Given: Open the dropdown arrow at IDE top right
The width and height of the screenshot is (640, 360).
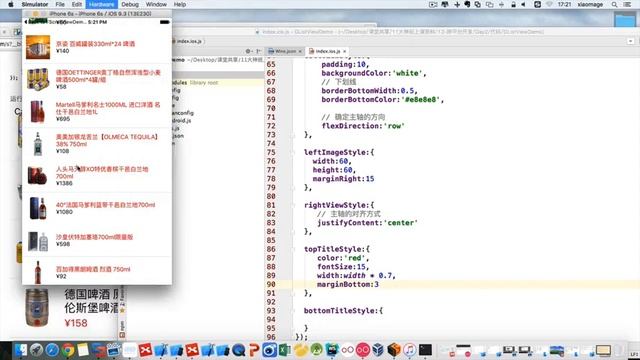Looking at the screenshot, I should [631, 41].
